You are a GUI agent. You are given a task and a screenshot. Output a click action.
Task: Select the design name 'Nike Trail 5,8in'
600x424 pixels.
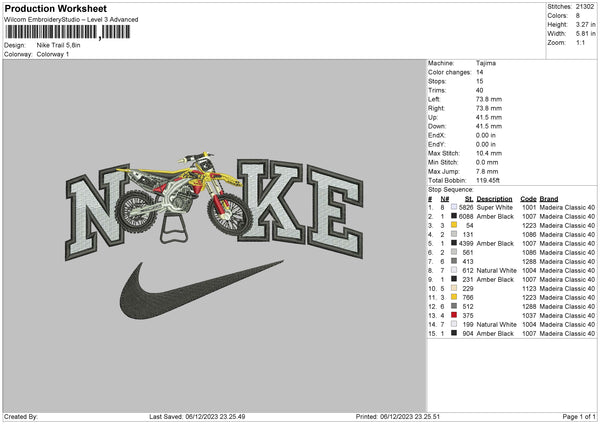click(x=59, y=45)
